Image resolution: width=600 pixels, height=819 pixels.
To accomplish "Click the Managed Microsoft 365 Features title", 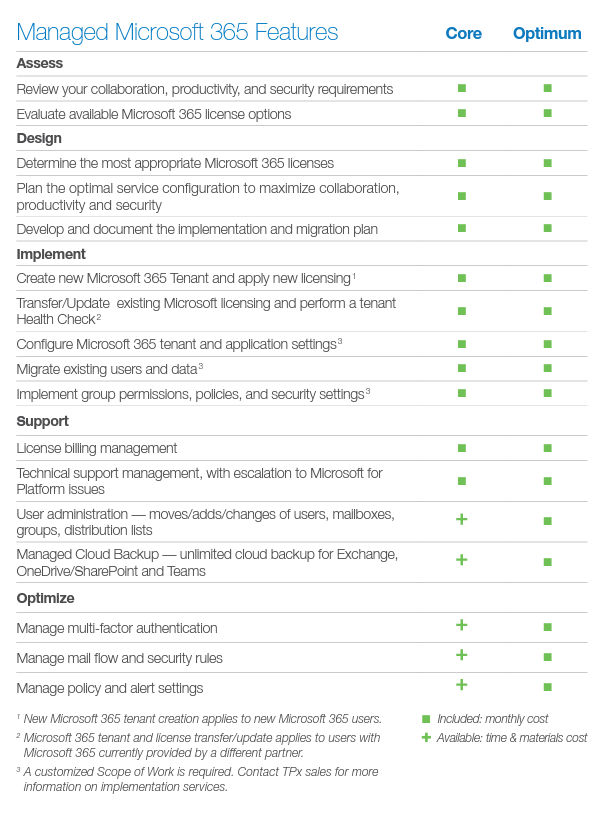I will click(177, 33).
